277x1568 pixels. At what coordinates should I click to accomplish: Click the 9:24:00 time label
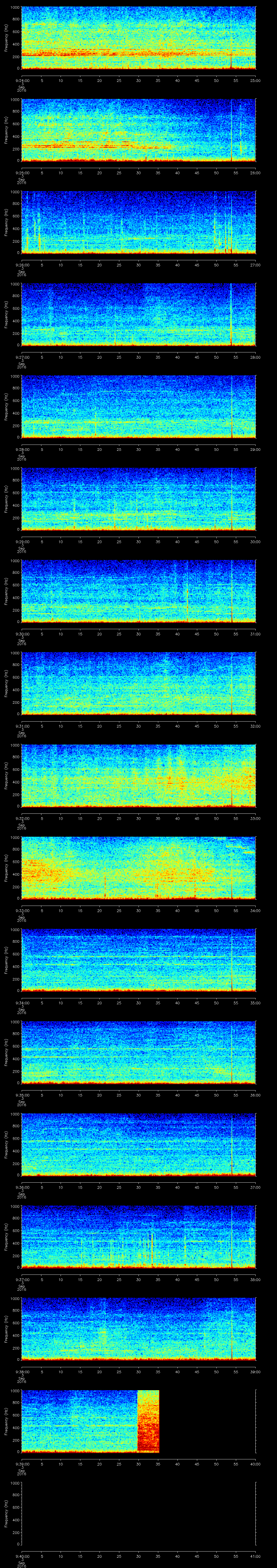(22, 80)
